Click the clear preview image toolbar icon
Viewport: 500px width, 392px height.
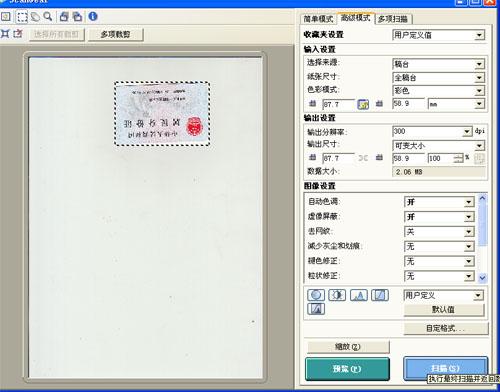pyautogui.click(x=6, y=16)
